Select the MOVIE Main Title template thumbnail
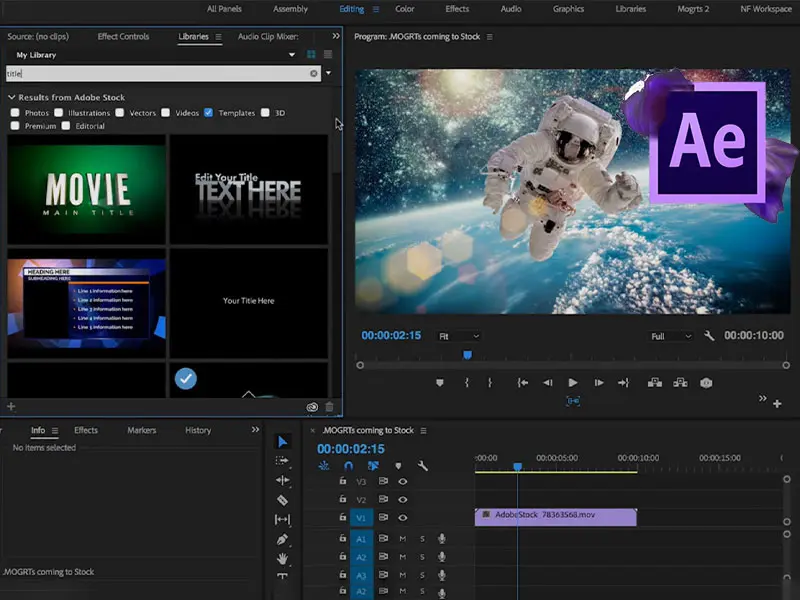This screenshot has width=800, height=600. coord(86,190)
